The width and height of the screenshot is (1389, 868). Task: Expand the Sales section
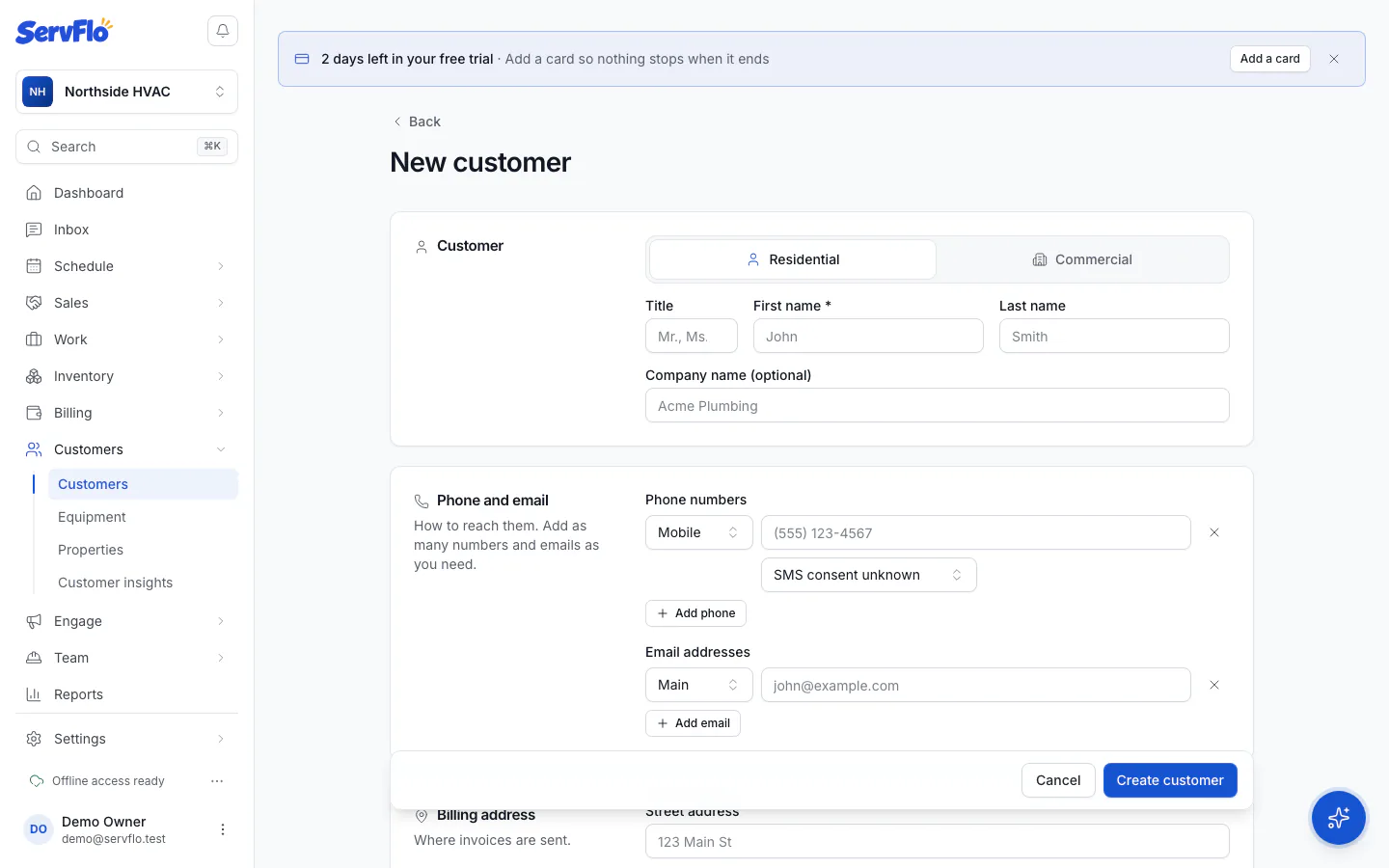[127, 303]
